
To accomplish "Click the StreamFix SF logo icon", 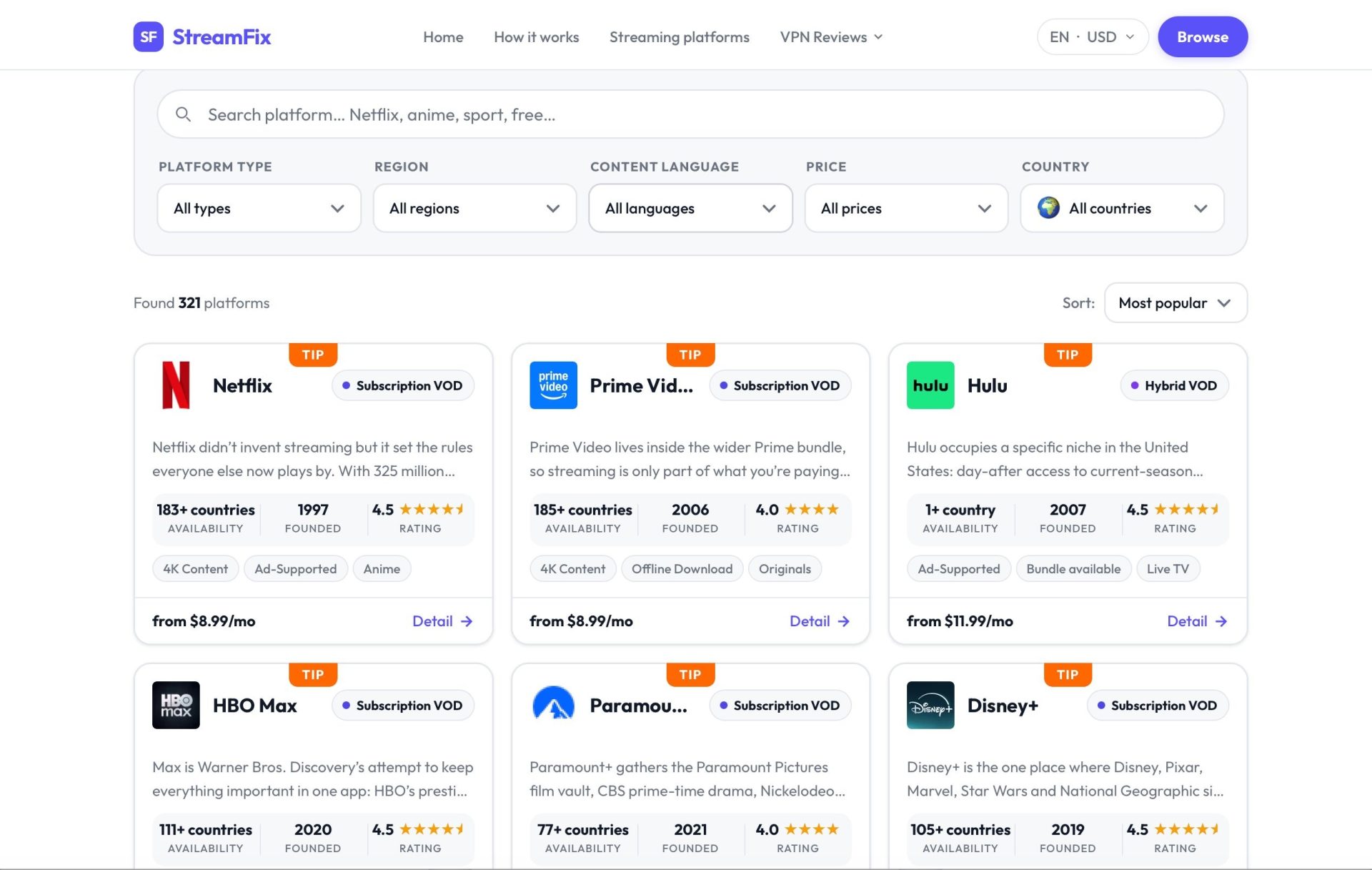I will pyautogui.click(x=148, y=36).
